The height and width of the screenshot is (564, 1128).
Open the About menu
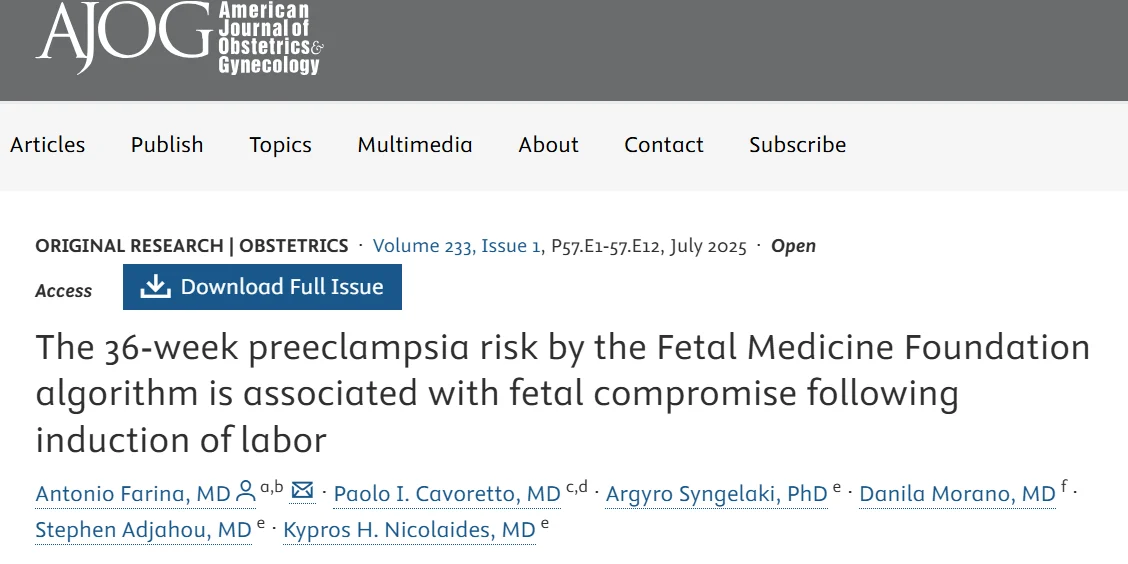(x=548, y=145)
